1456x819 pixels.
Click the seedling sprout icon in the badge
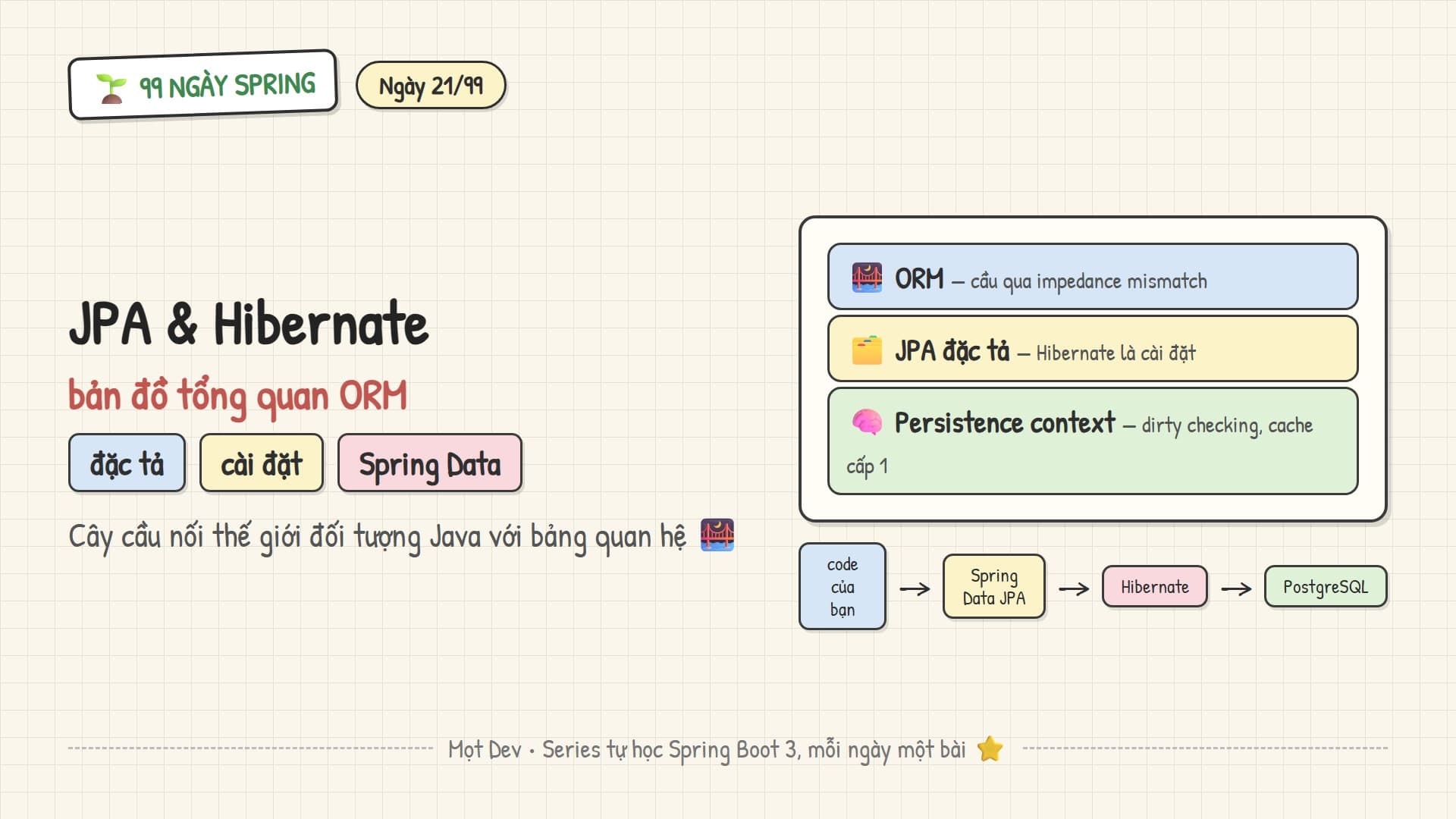[x=111, y=89]
